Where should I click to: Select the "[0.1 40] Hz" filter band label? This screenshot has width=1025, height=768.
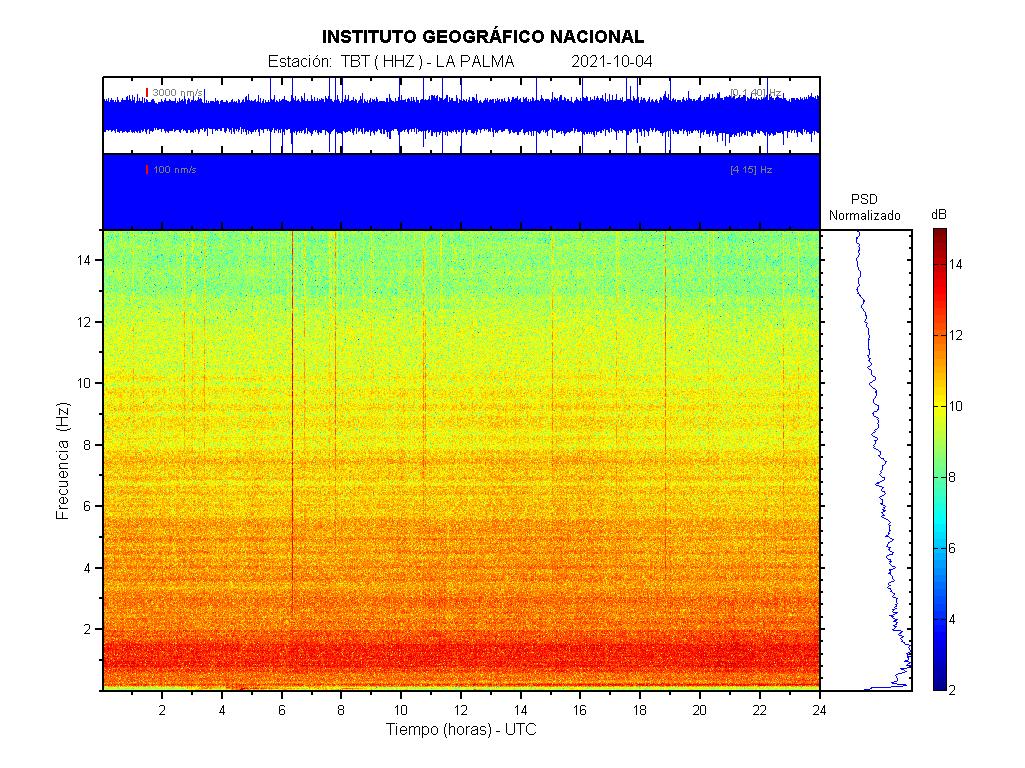[756, 93]
